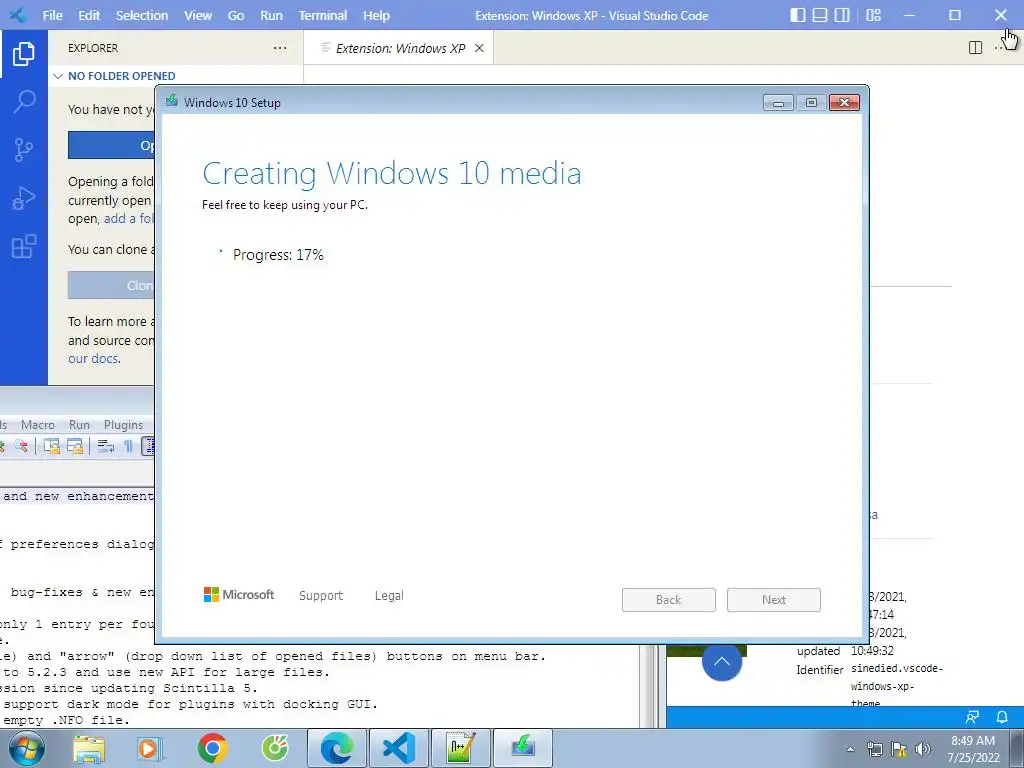
Task: Switch to Visual Studio Code on the taskbar
Action: [399, 748]
